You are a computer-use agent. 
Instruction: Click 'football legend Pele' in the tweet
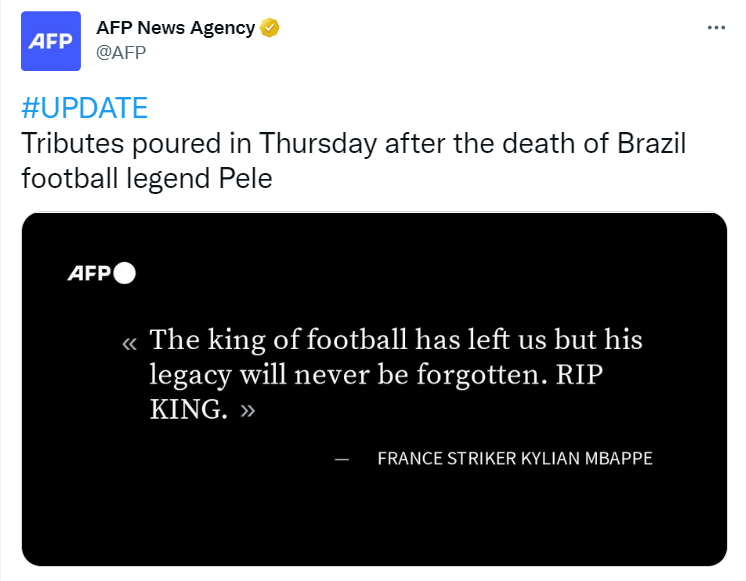click(x=147, y=178)
